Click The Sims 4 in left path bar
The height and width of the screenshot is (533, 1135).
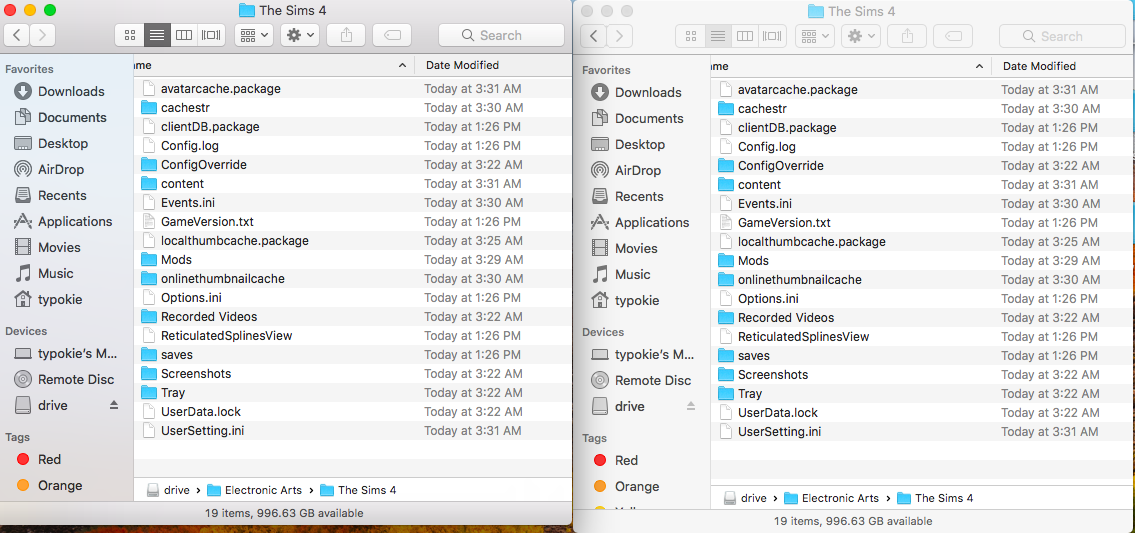358,490
